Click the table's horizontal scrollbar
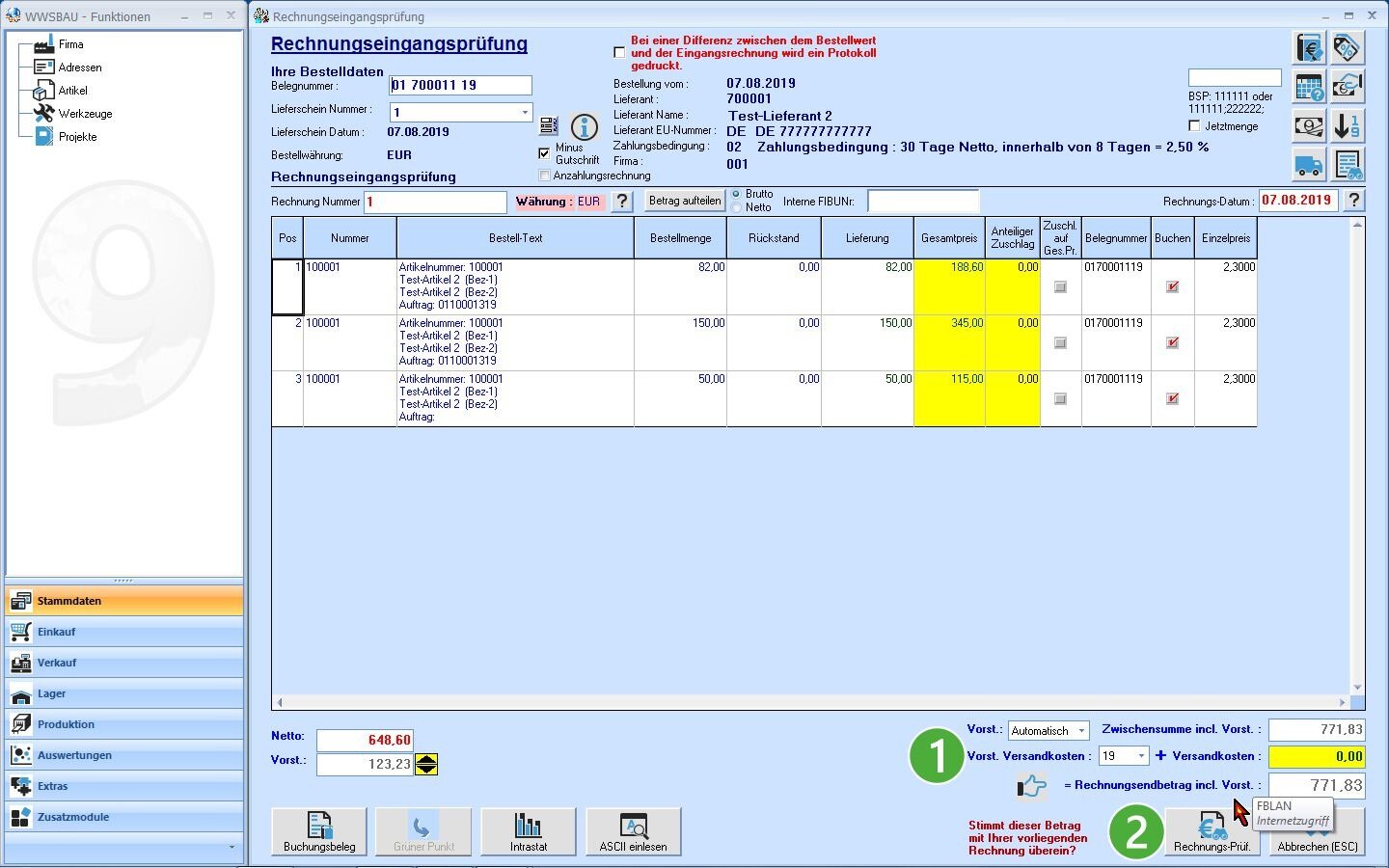Image resolution: width=1389 pixels, height=868 pixels. (x=810, y=702)
